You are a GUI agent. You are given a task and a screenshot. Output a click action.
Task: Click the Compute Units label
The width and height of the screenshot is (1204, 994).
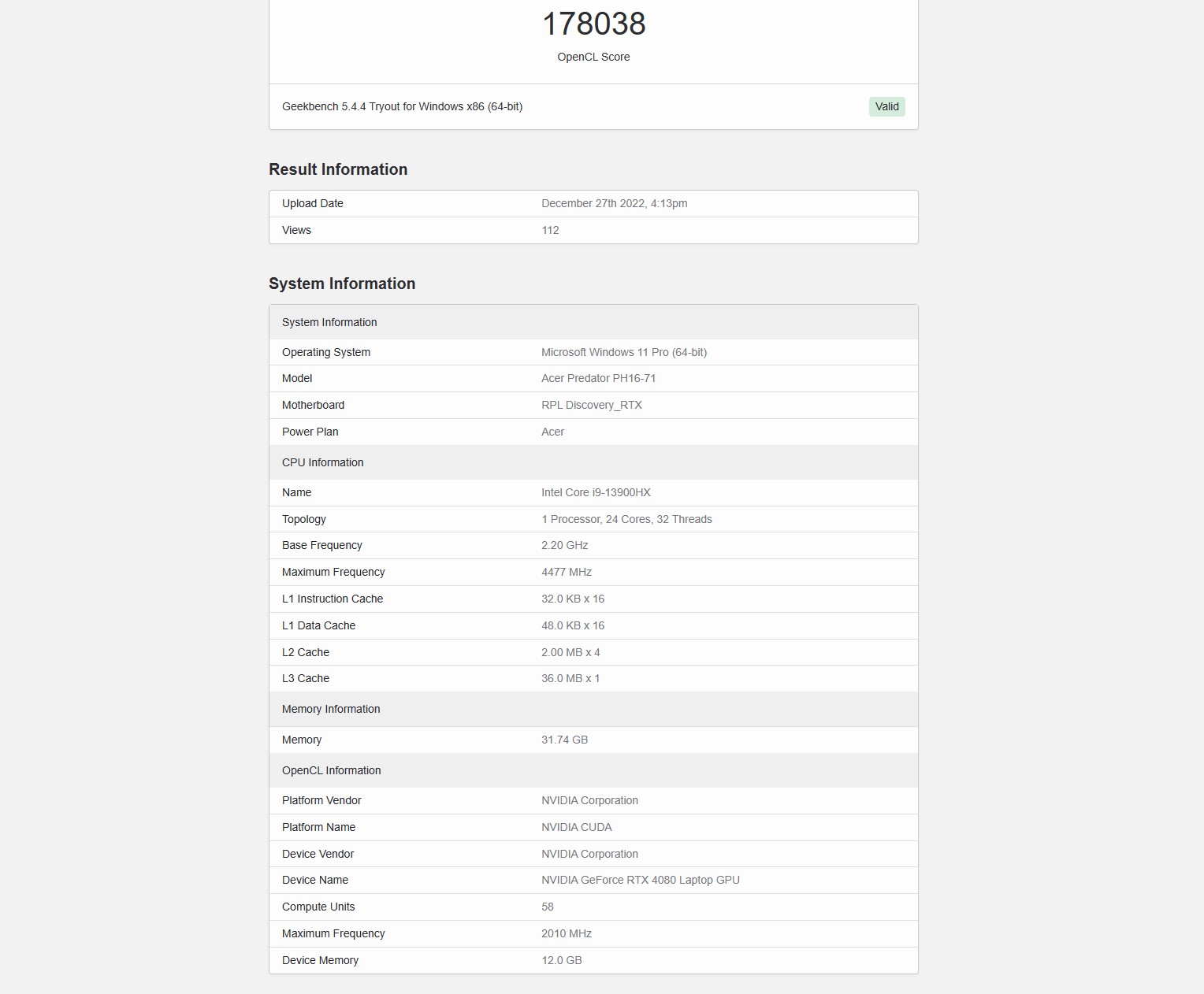tap(318, 907)
